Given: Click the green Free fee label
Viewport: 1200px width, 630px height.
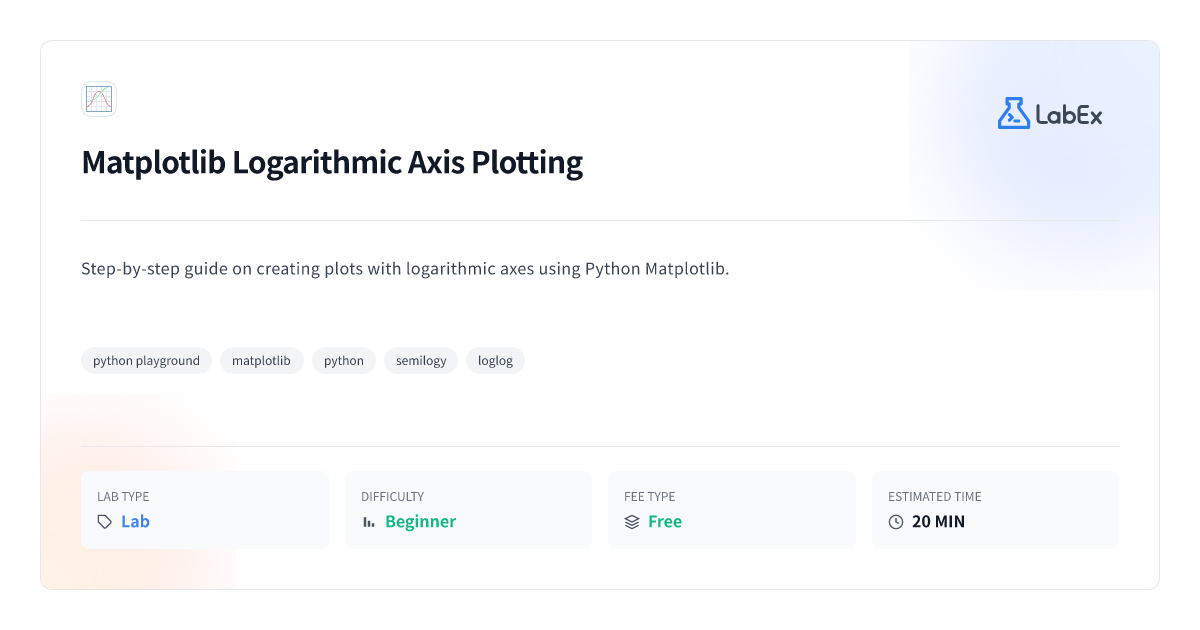Looking at the screenshot, I should pos(665,522).
